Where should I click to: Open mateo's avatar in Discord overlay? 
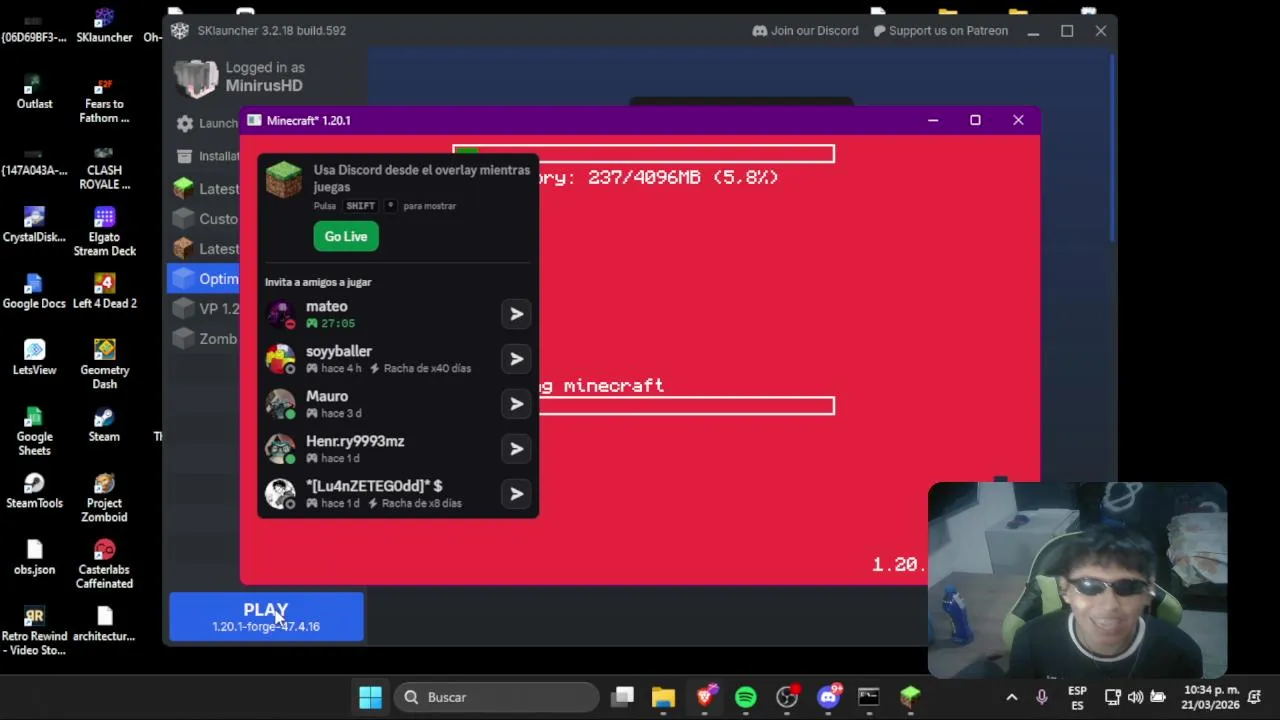280,314
